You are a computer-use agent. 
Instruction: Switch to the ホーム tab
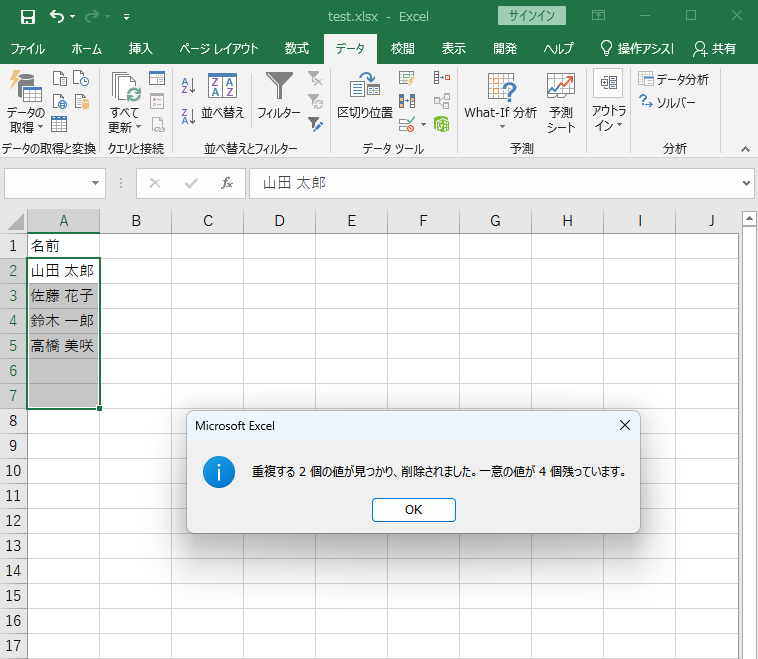pyautogui.click(x=87, y=49)
